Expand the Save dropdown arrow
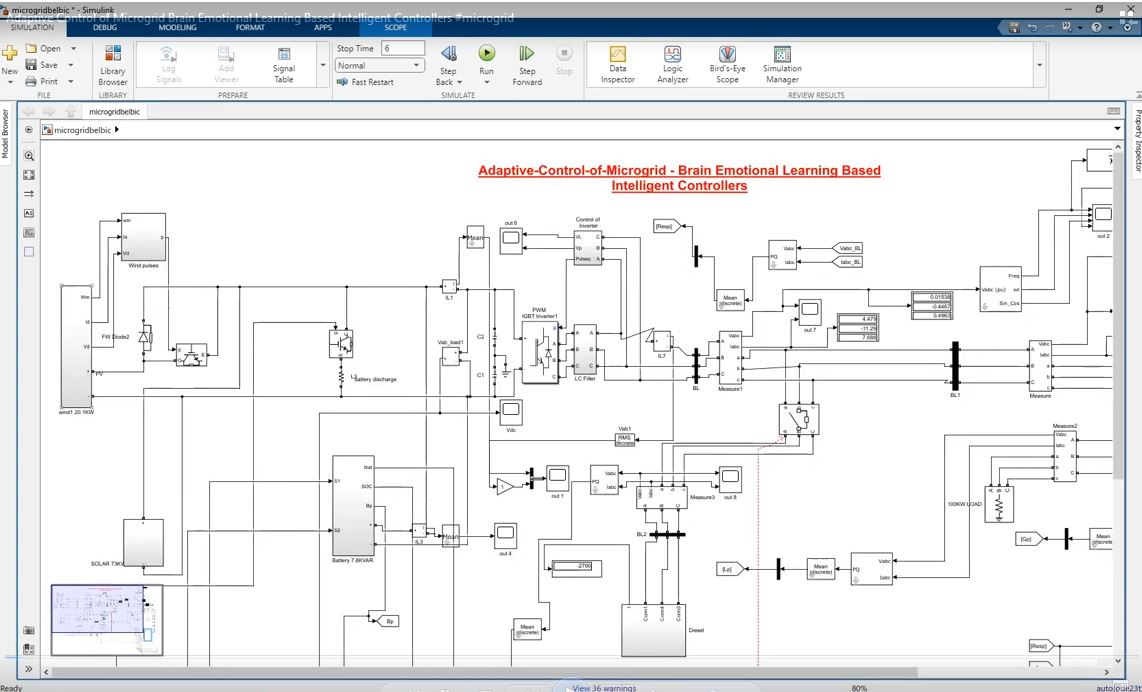 [71, 65]
